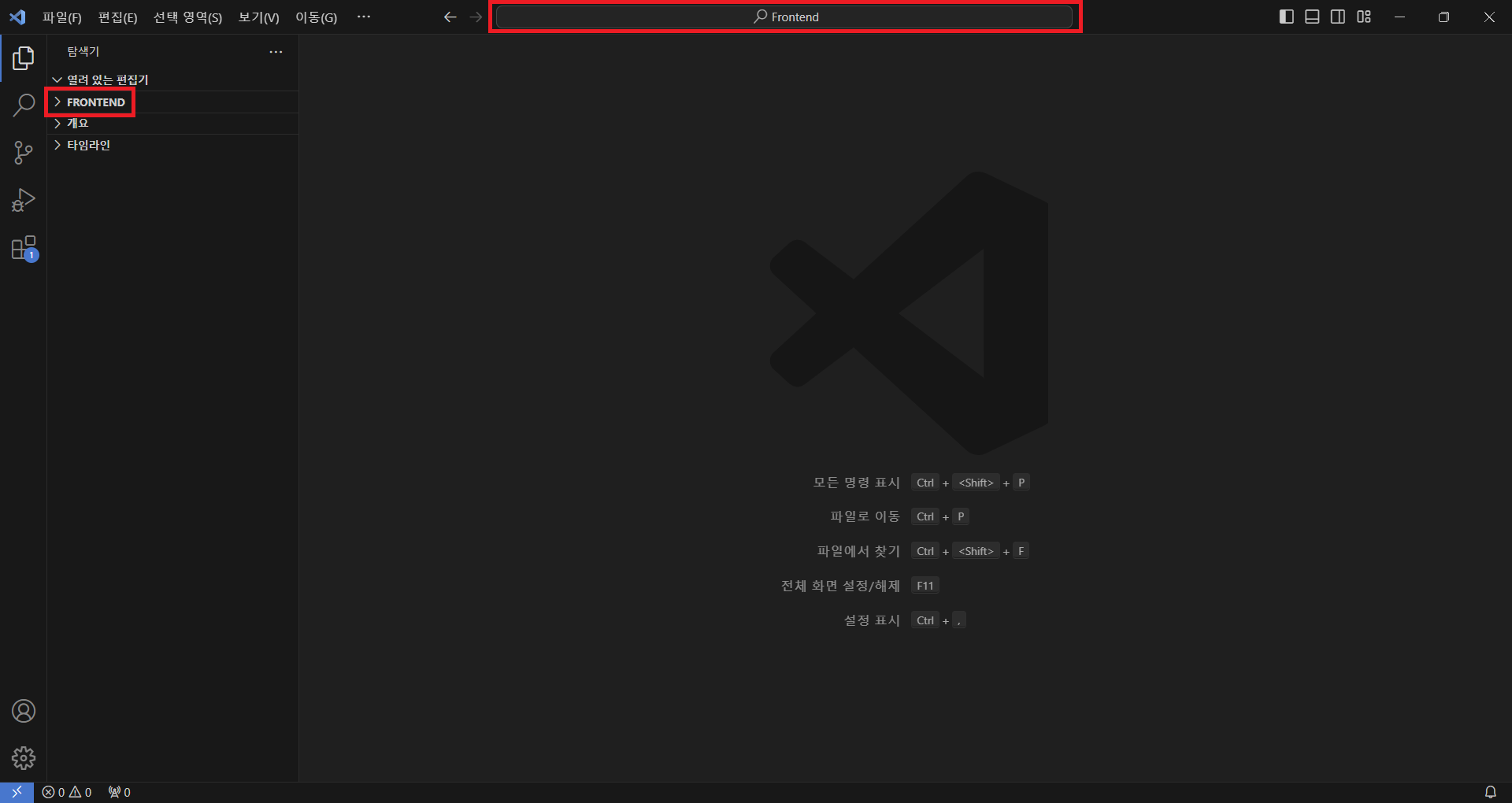
Task: Click the ports forwarded indicator showing 0
Action: click(x=120, y=792)
